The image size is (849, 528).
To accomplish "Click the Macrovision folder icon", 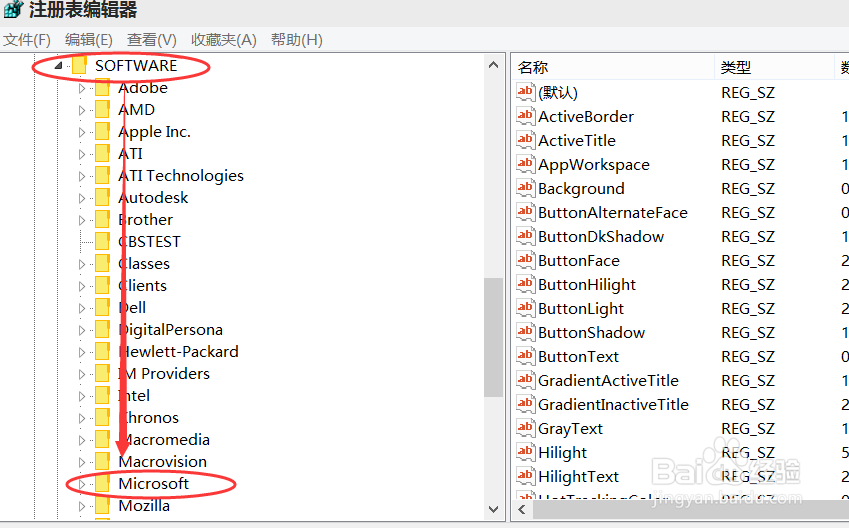I will (102, 461).
